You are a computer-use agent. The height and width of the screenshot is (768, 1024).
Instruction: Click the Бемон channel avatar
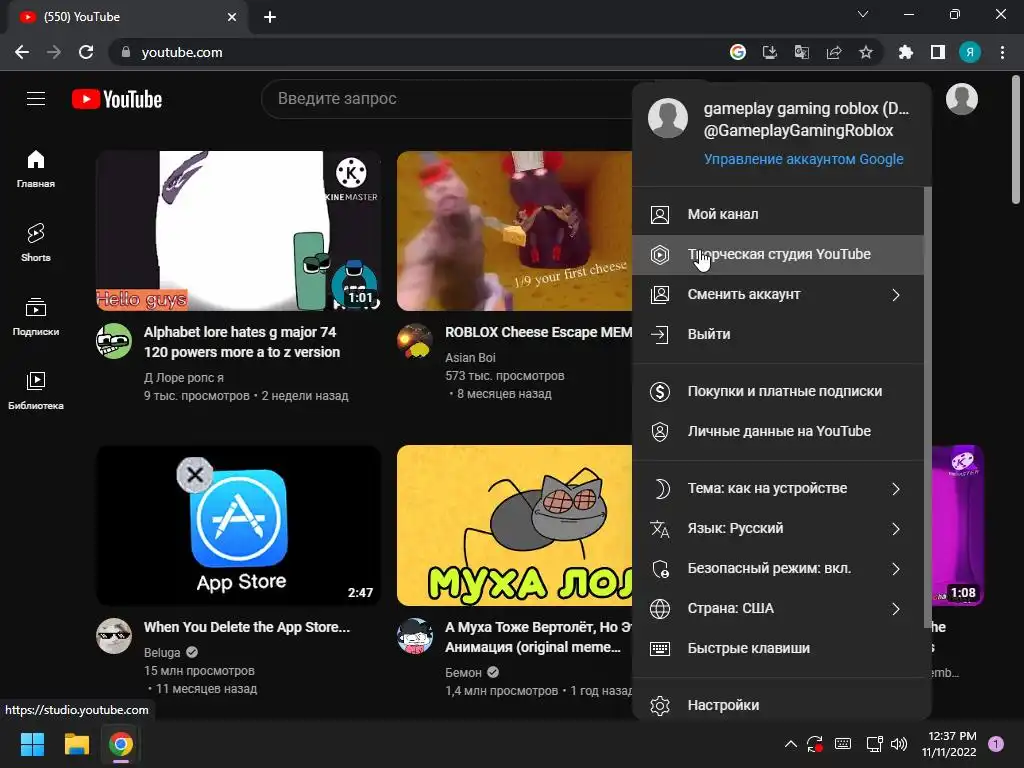pos(415,636)
